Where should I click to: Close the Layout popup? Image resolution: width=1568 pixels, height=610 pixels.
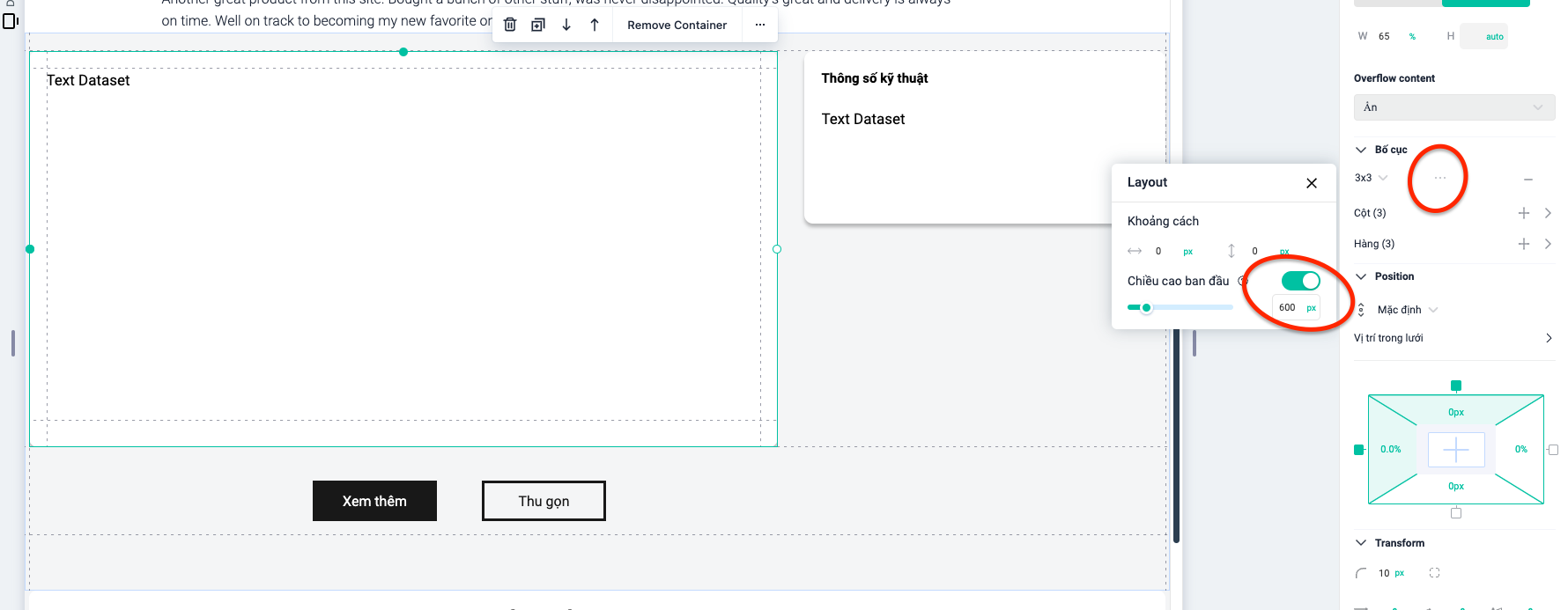pos(1312,183)
